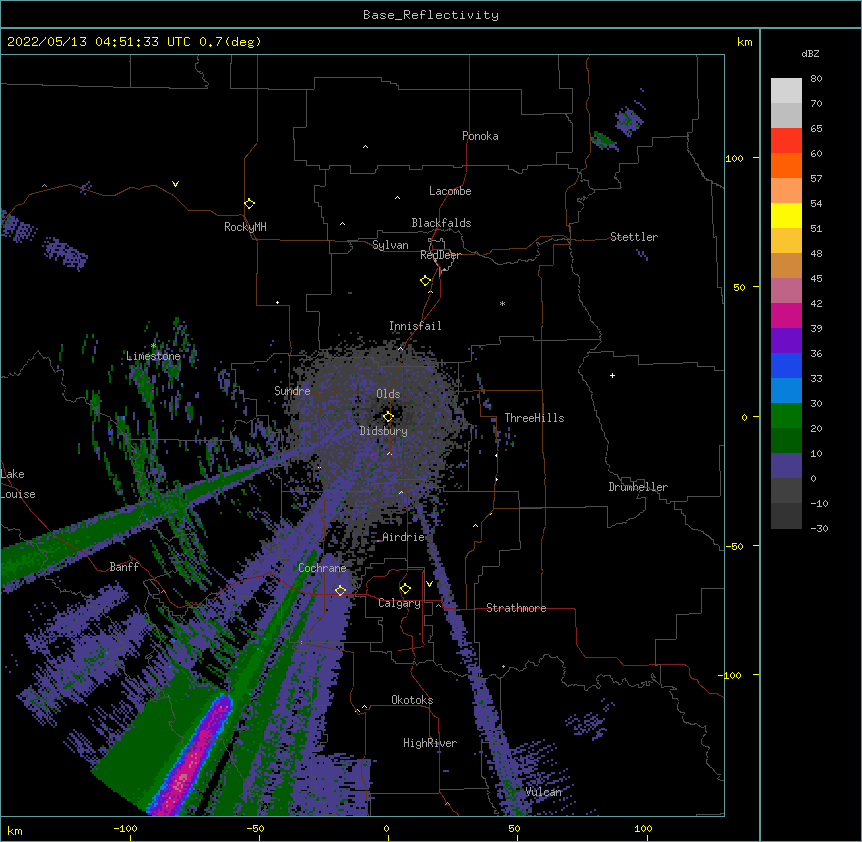Choose the brown 48-45 dBZ legend swatch
This screenshot has width=862, height=842.
(x=786, y=265)
